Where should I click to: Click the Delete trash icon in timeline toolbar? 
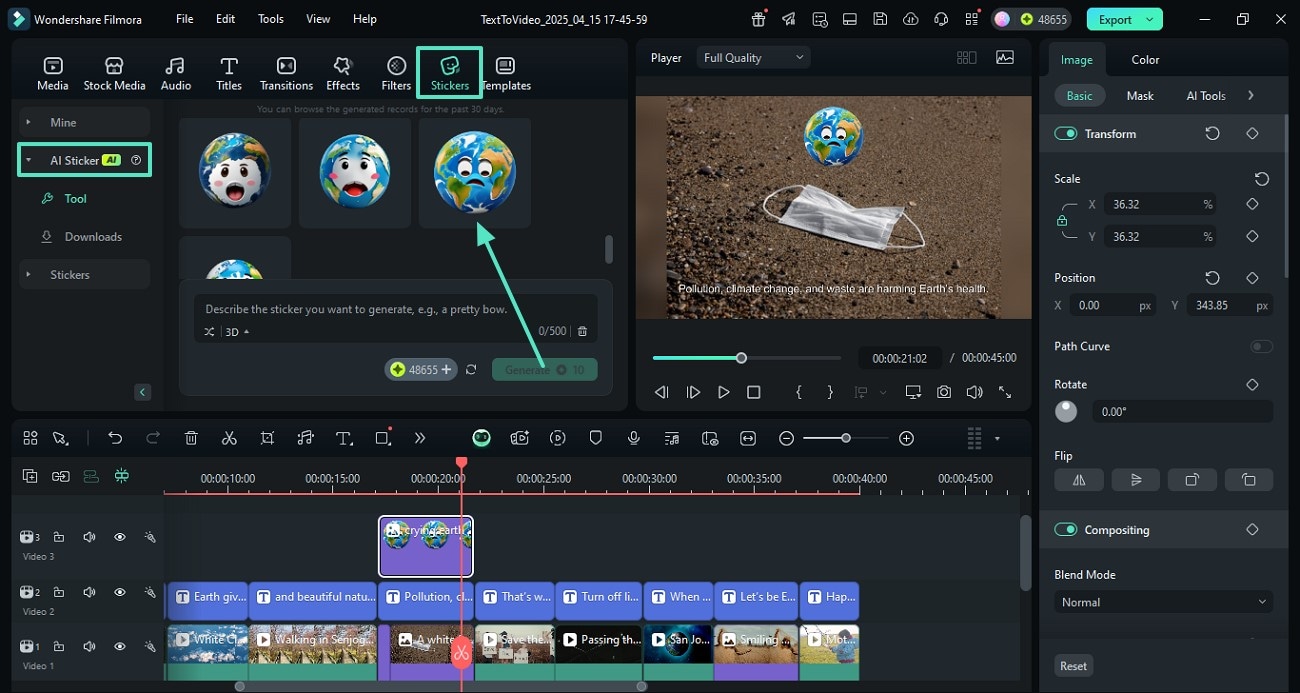tap(191, 438)
